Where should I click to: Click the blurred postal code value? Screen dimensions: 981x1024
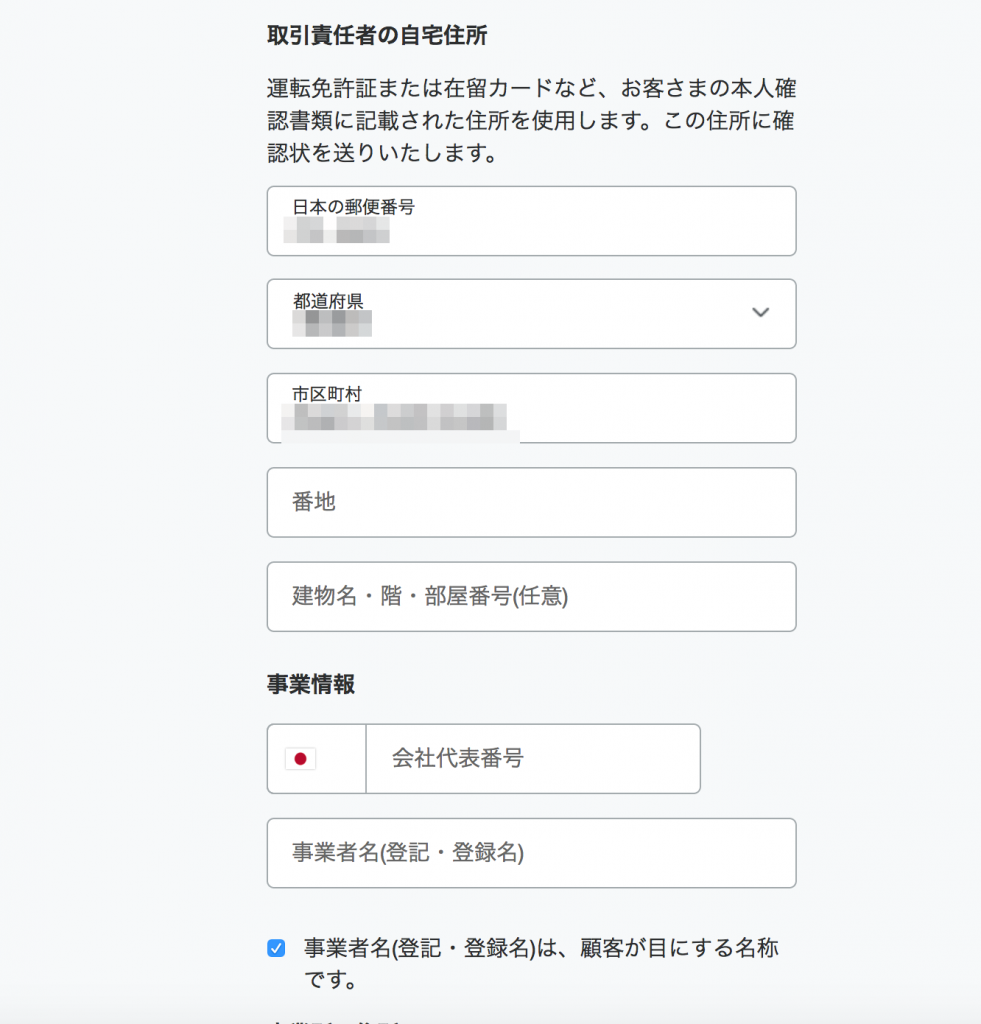[336, 232]
